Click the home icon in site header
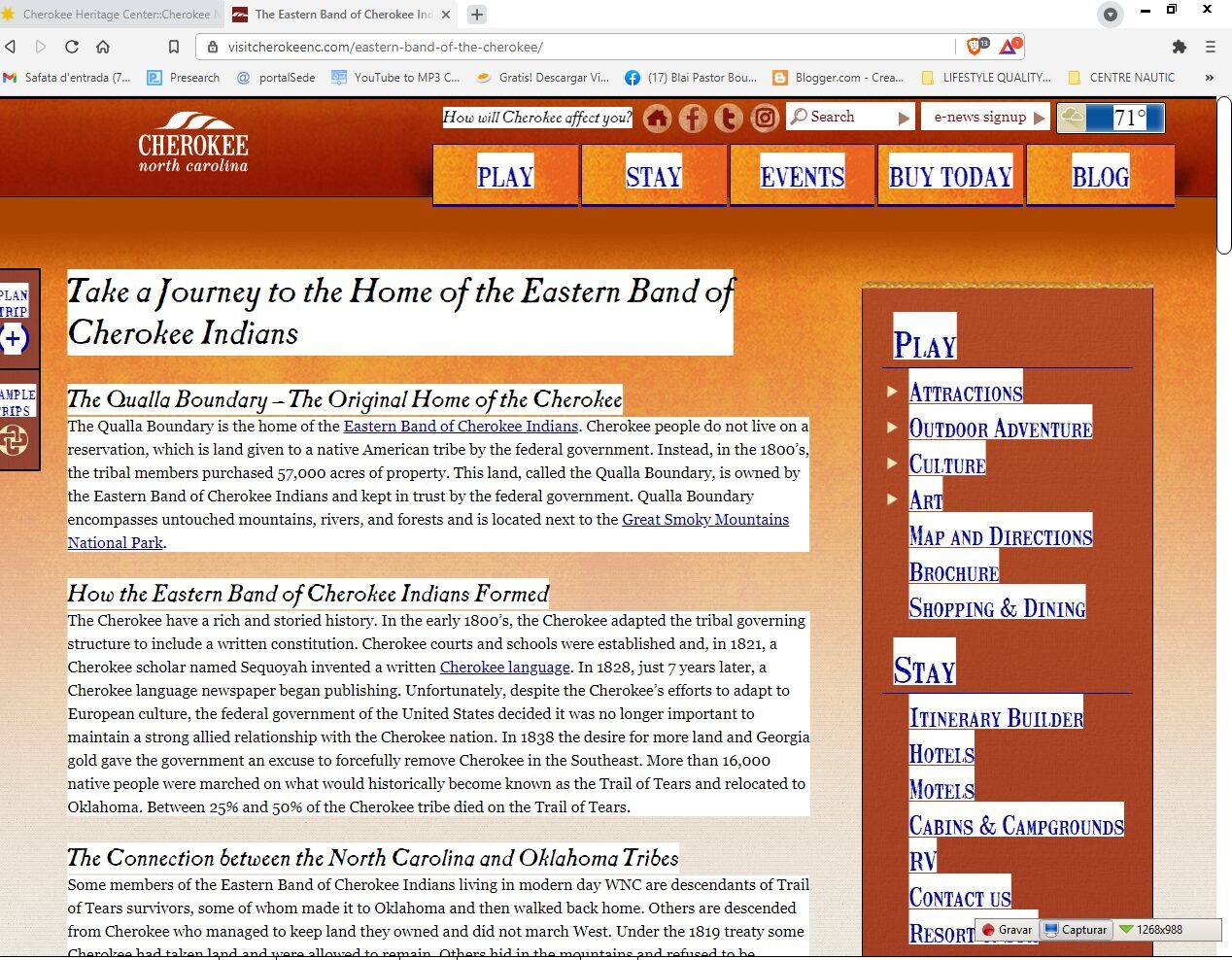This screenshot has width=1232, height=960. [657, 118]
